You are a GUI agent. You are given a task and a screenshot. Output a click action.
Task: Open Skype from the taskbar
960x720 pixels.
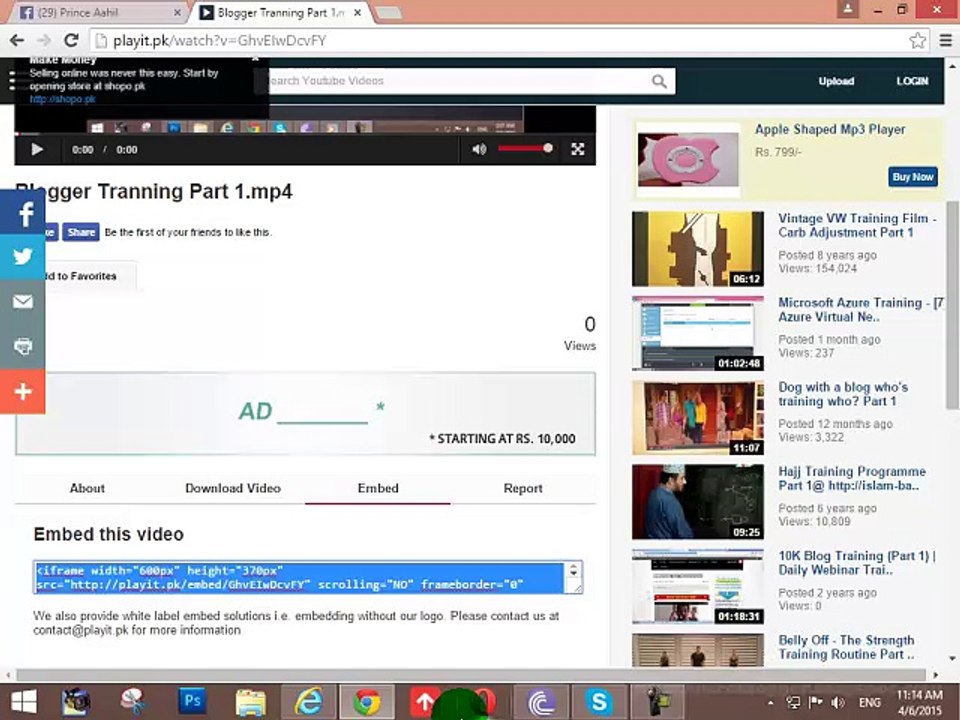pos(599,702)
